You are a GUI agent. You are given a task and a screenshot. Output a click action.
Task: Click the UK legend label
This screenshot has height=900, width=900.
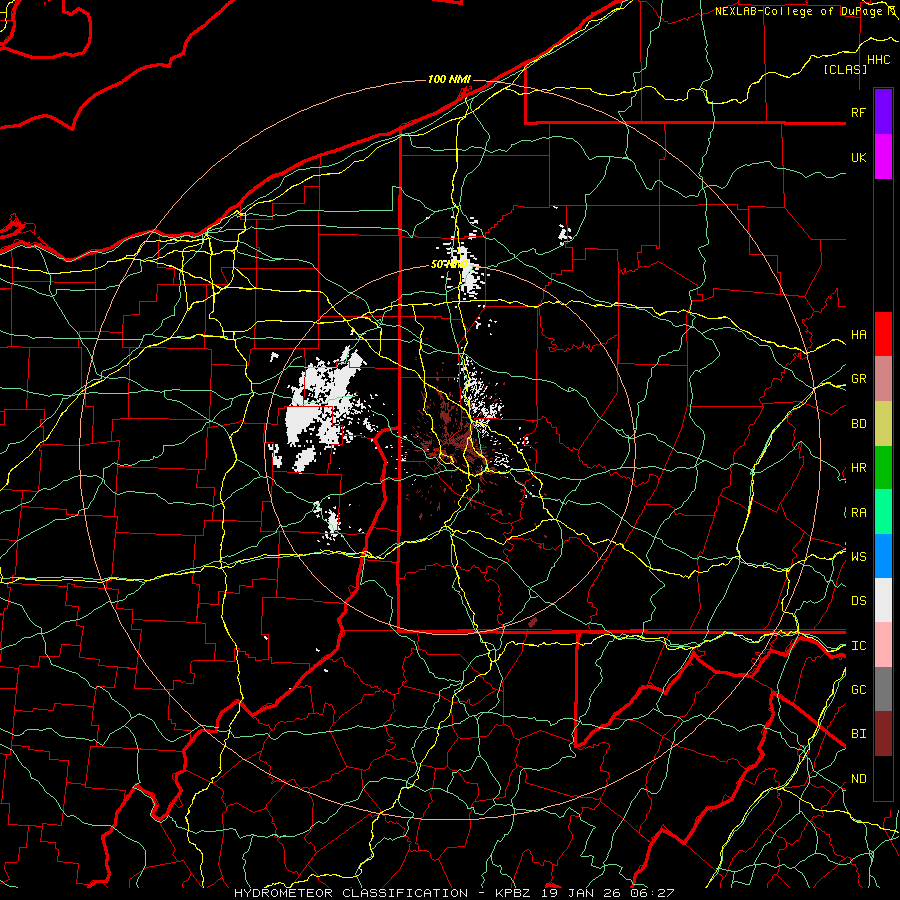tap(858, 157)
